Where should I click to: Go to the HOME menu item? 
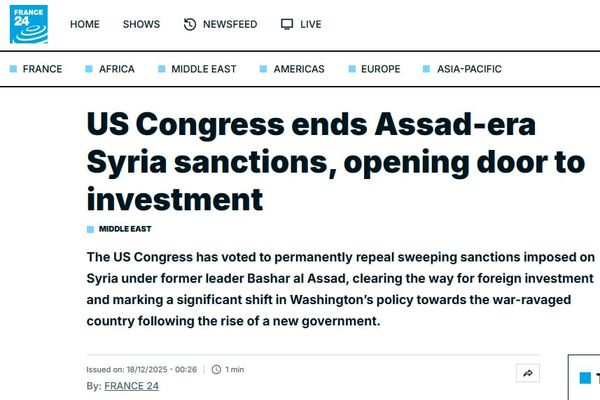point(85,24)
